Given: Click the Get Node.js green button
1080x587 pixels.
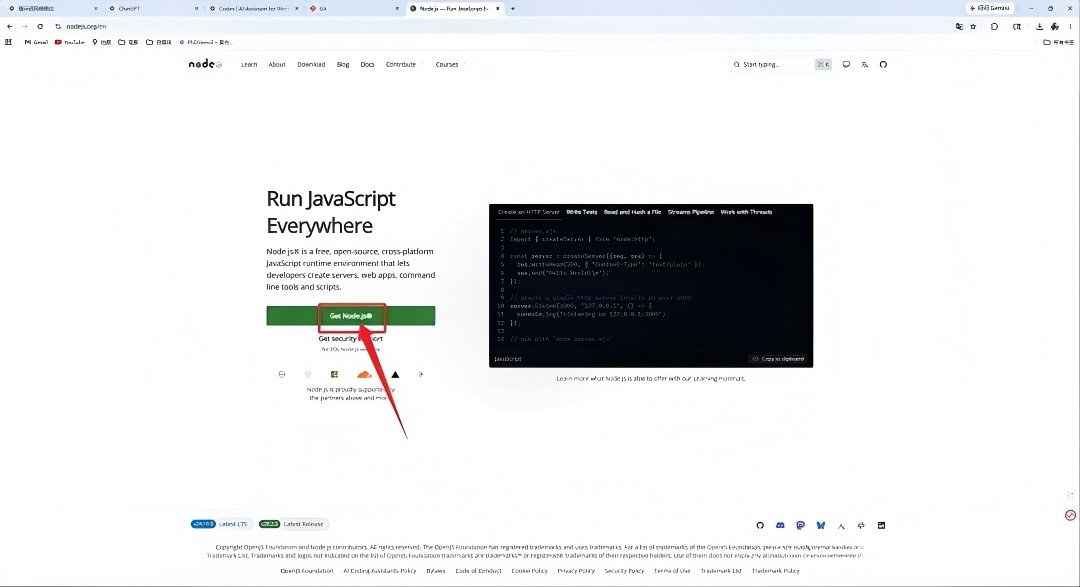Looking at the screenshot, I should [351, 316].
